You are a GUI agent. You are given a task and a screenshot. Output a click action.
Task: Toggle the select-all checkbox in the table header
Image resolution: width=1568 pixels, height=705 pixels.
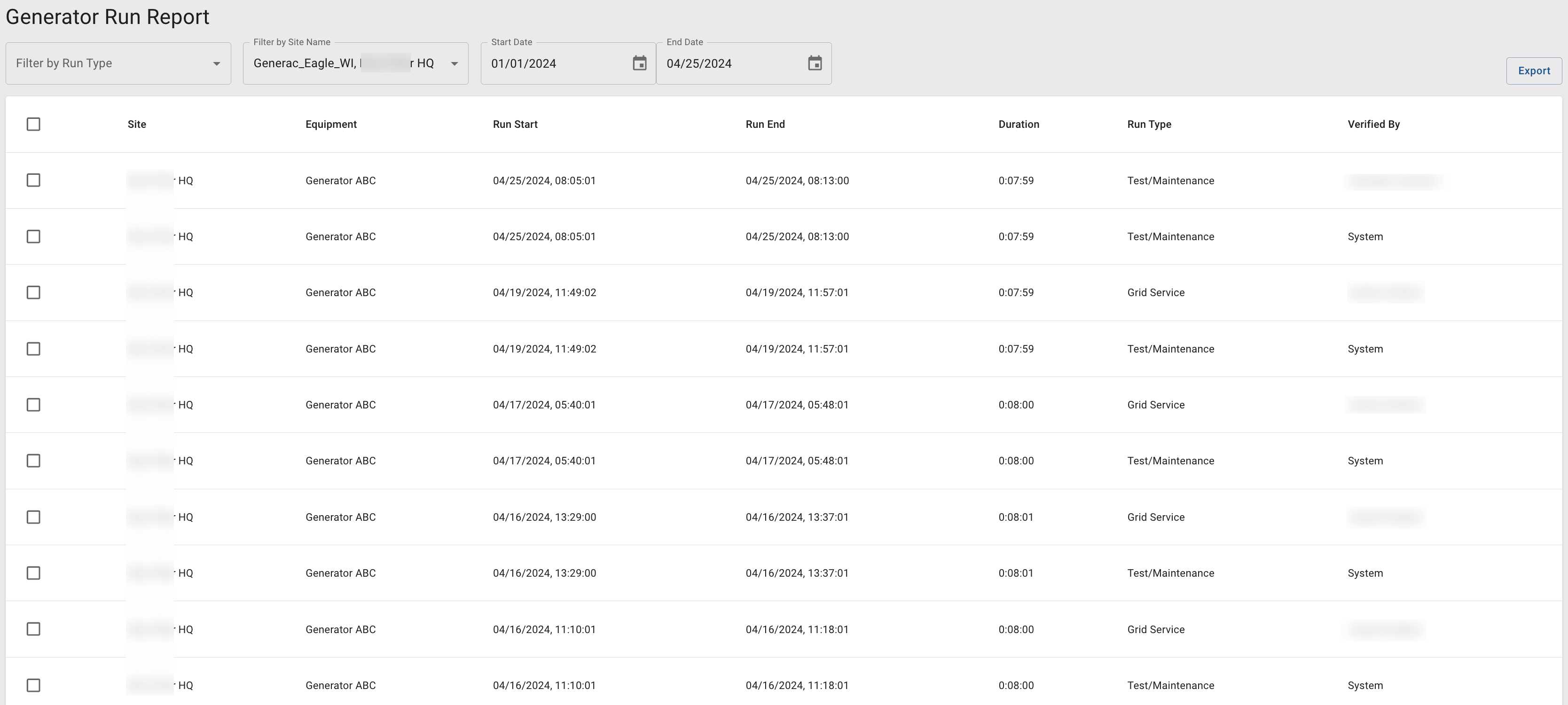pos(33,124)
